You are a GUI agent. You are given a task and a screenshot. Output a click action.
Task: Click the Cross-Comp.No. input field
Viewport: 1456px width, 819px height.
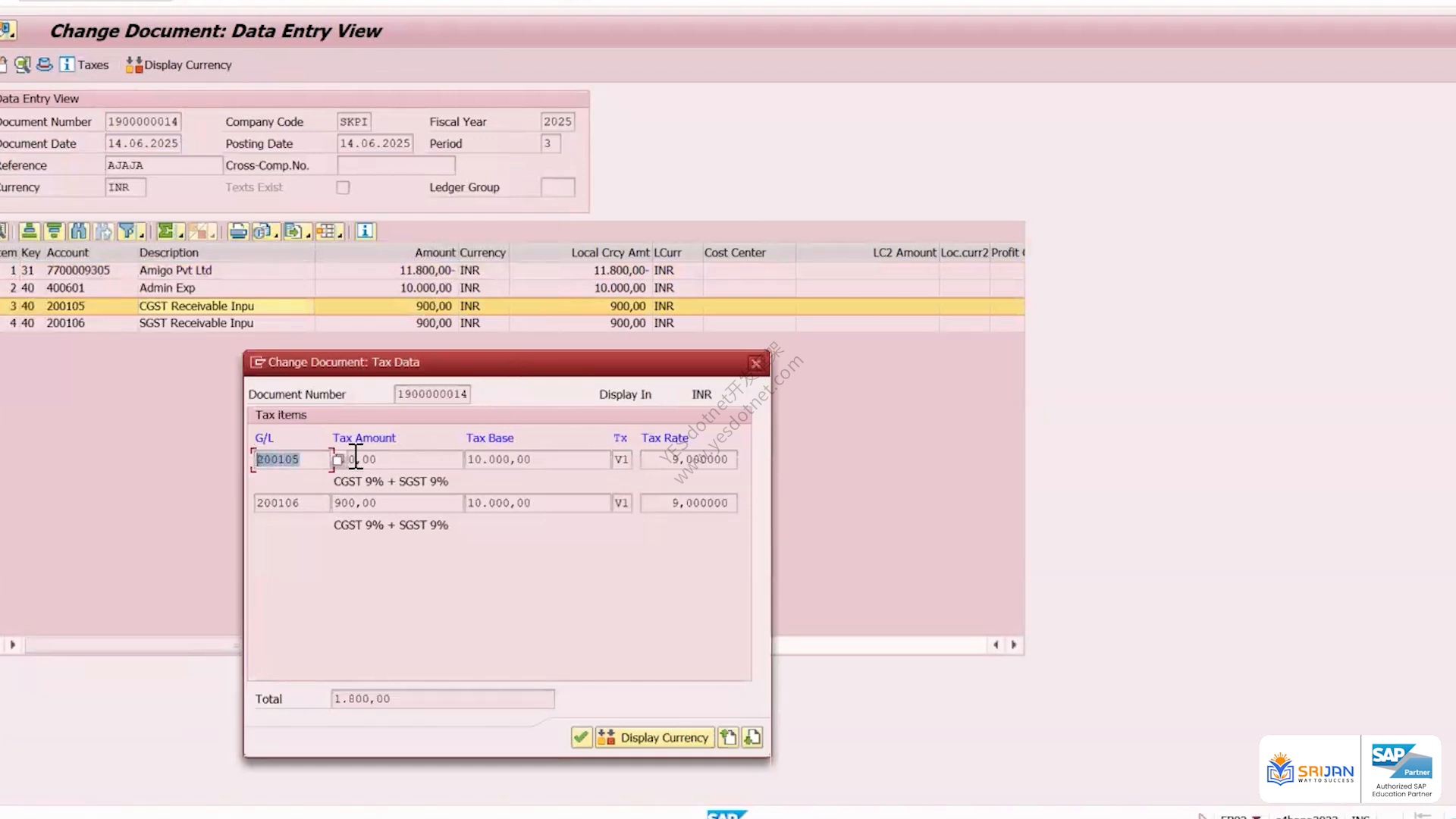pos(396,165)
